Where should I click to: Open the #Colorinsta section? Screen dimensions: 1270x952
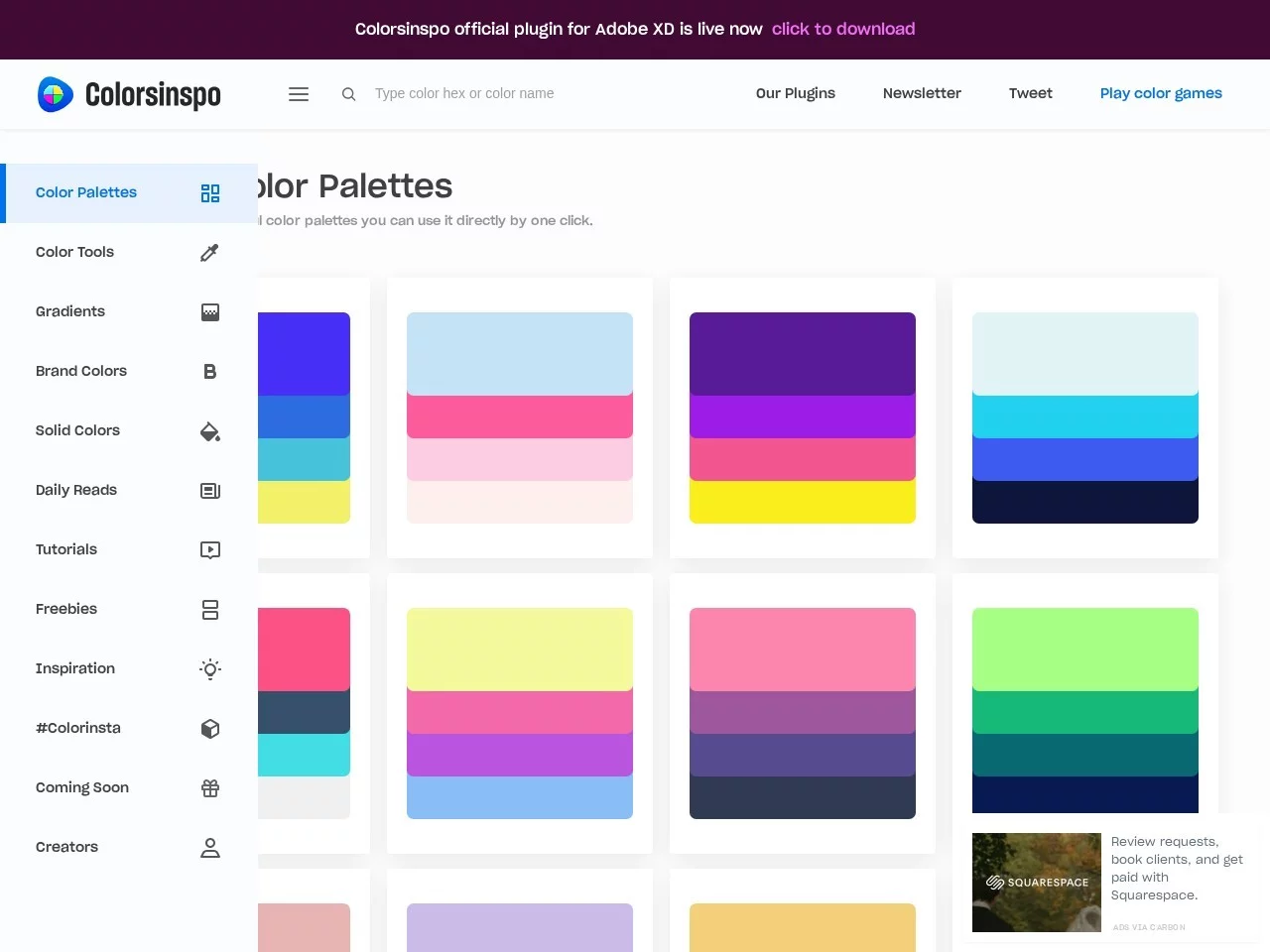[209, 728]
